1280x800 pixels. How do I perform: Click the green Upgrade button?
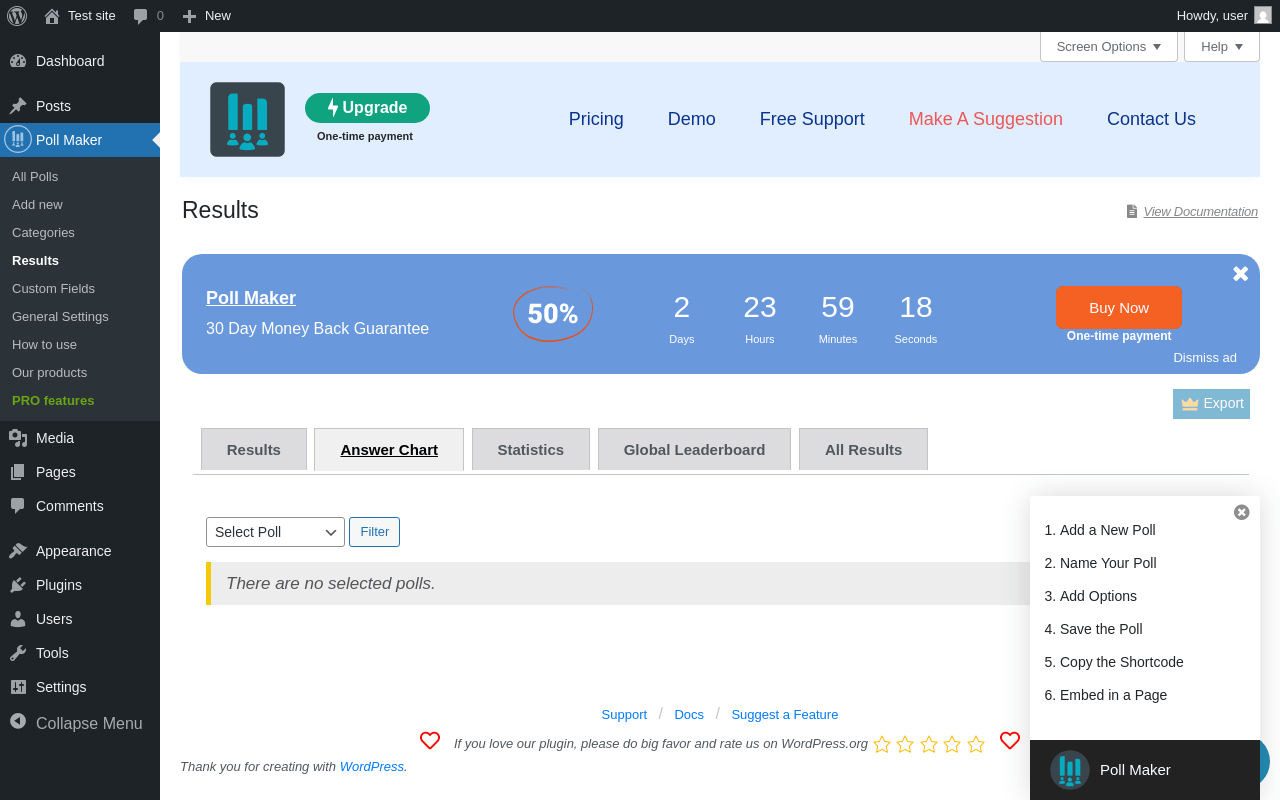pos(367,108)
